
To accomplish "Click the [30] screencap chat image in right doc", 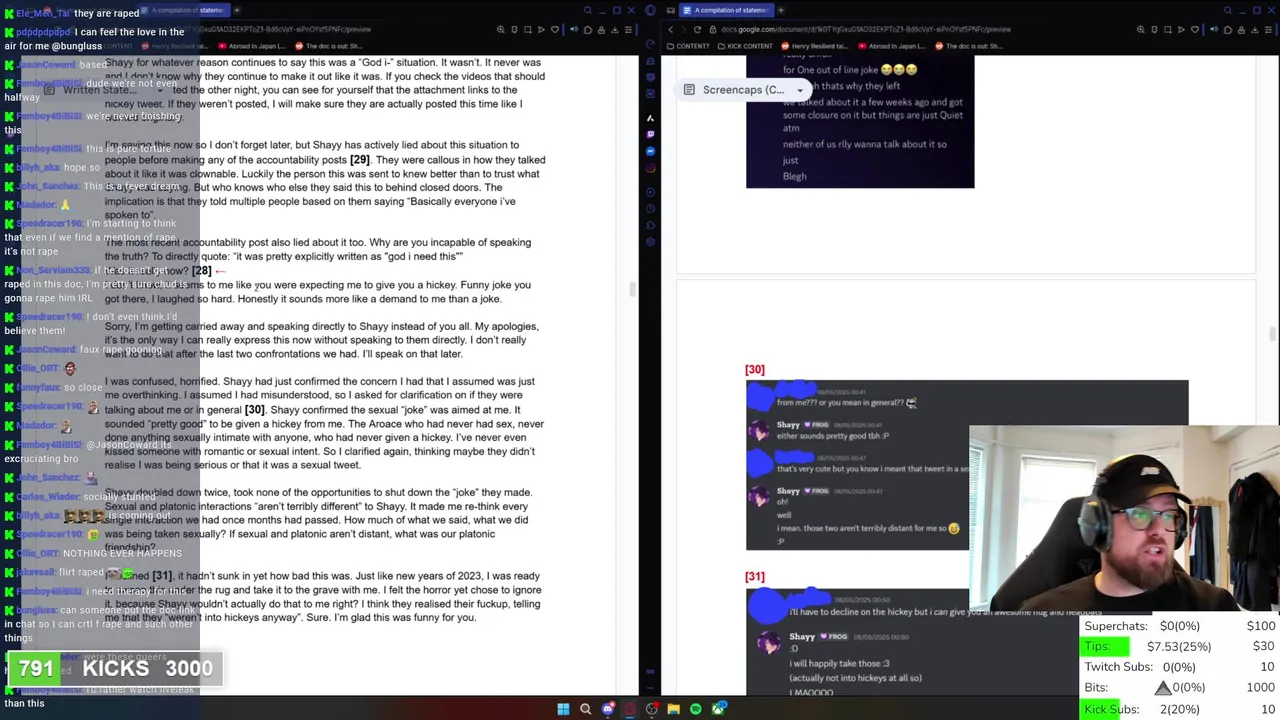I will (967, 465).
